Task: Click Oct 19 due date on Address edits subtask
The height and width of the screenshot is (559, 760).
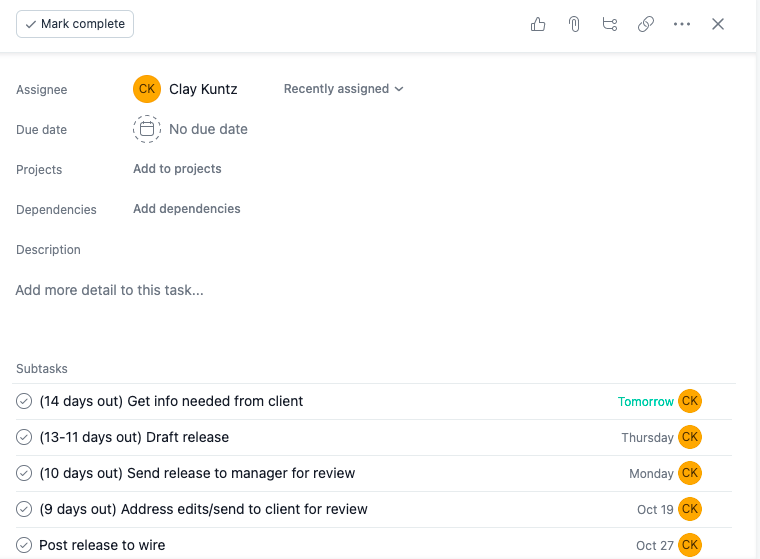Action: point(655,509)
